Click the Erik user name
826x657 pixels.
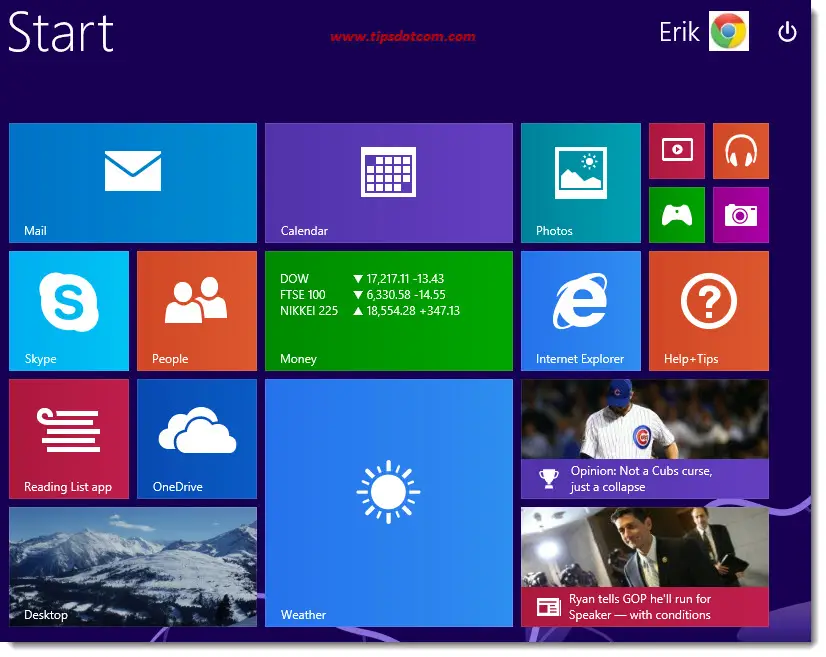click(x=679, y=32)
